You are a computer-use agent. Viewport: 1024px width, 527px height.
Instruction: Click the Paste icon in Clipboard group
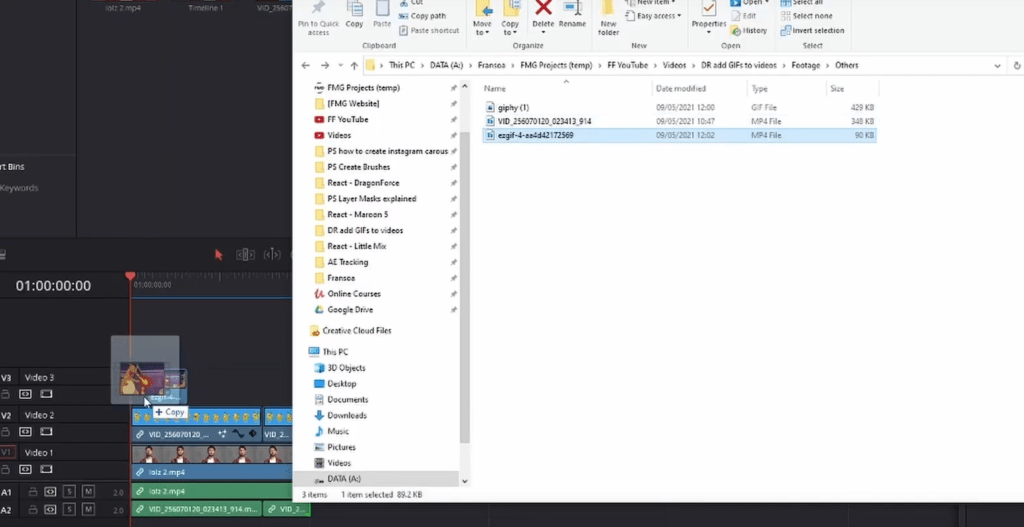pyautogui.click(x=382, y=8)
